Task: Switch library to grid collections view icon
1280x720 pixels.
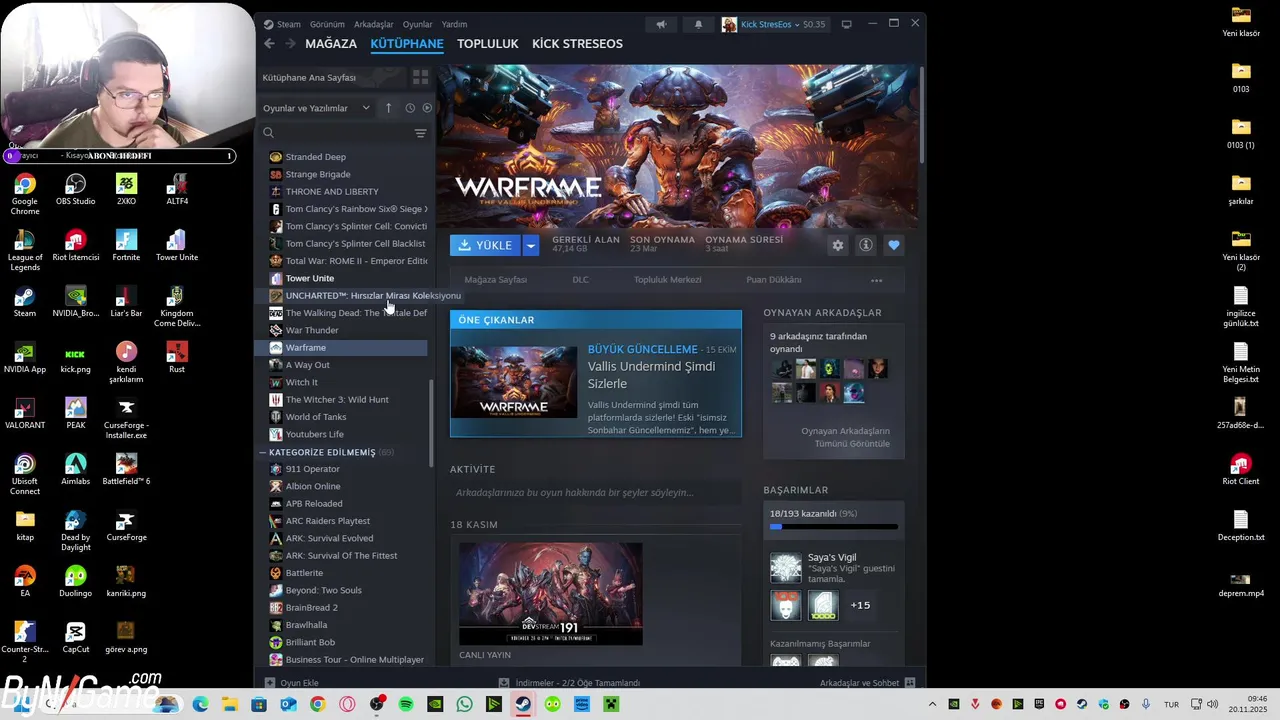Action: [x=420, y=77]
